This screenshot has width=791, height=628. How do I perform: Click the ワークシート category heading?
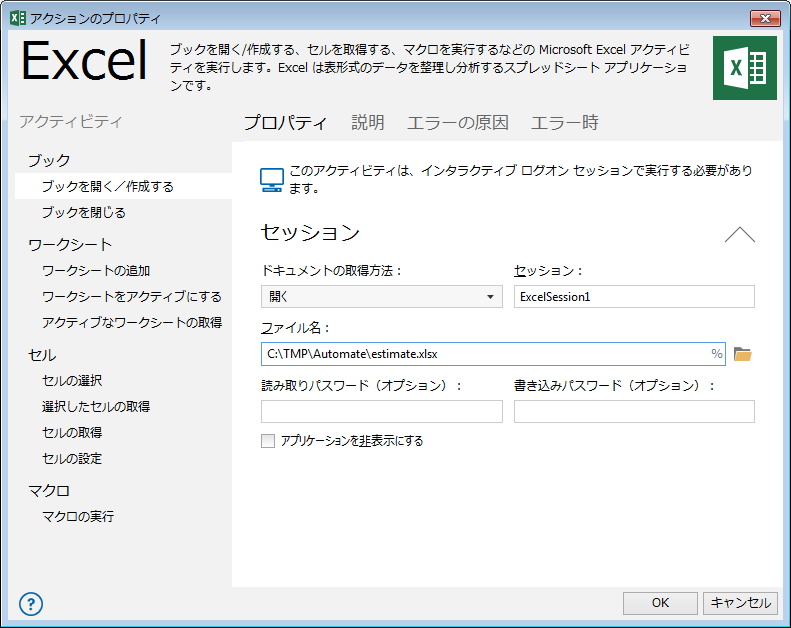pyautogui.click(x=70, y=245)
